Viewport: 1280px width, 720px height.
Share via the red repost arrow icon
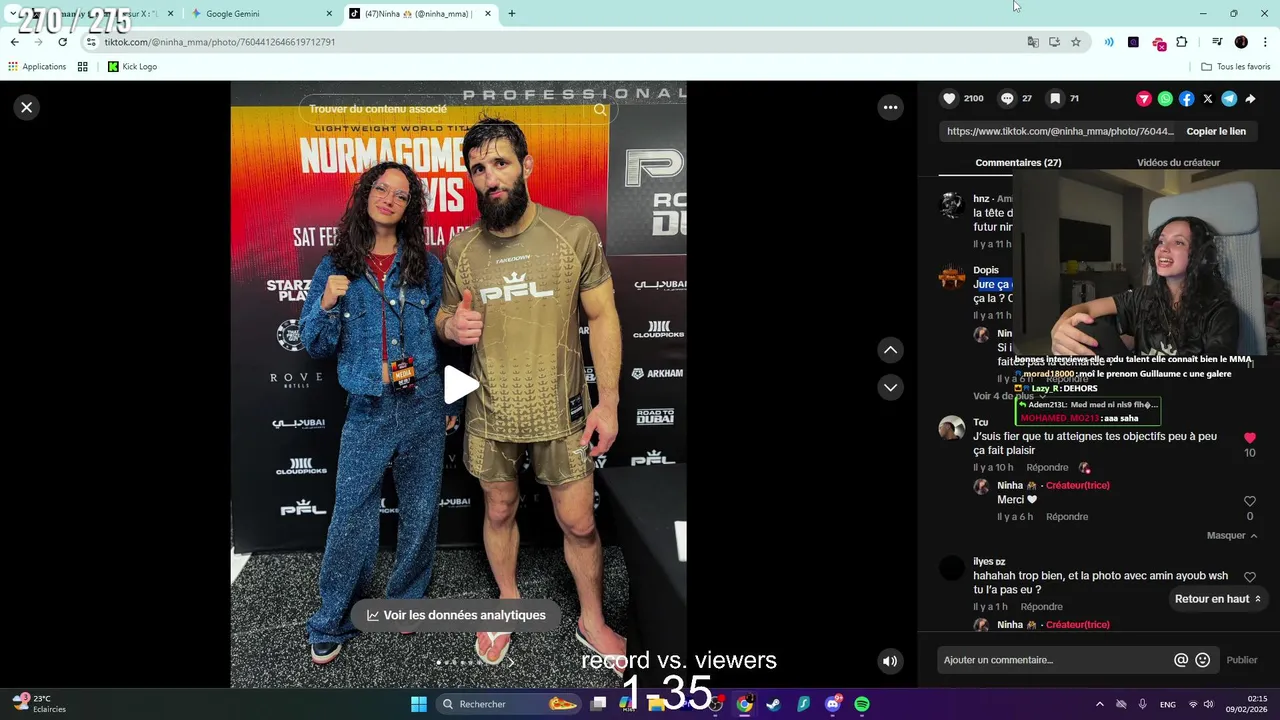[x=1144, y=99]
